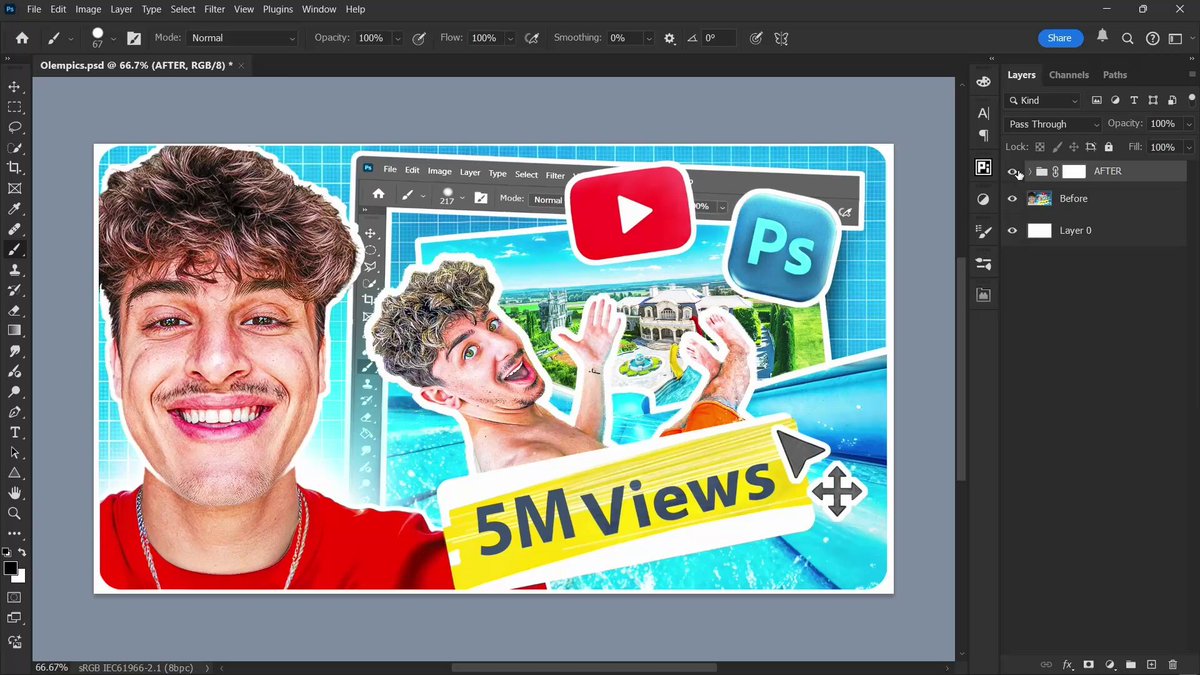Switch to the Channels tab
Viewport: 1200px width, 675px height.
[1069, 75]
